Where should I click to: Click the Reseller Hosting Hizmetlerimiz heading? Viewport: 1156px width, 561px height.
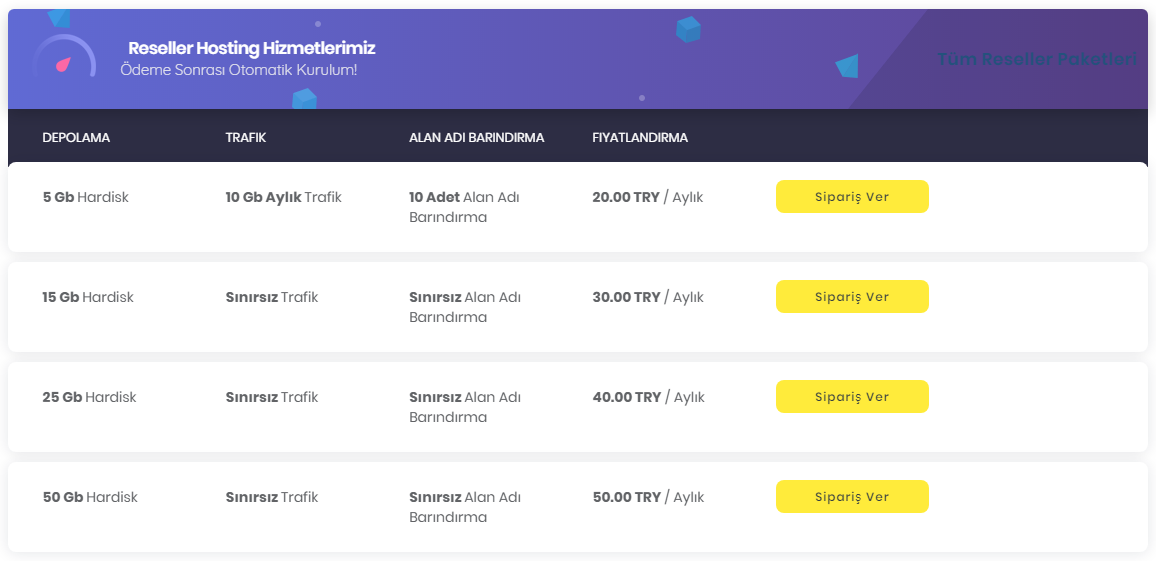251,49
